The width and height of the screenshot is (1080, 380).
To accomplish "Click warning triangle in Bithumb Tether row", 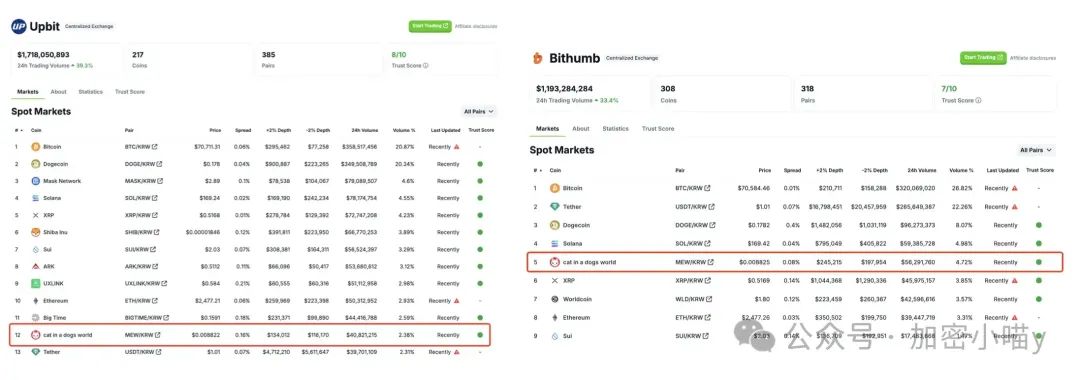I will click(1015, 207).
